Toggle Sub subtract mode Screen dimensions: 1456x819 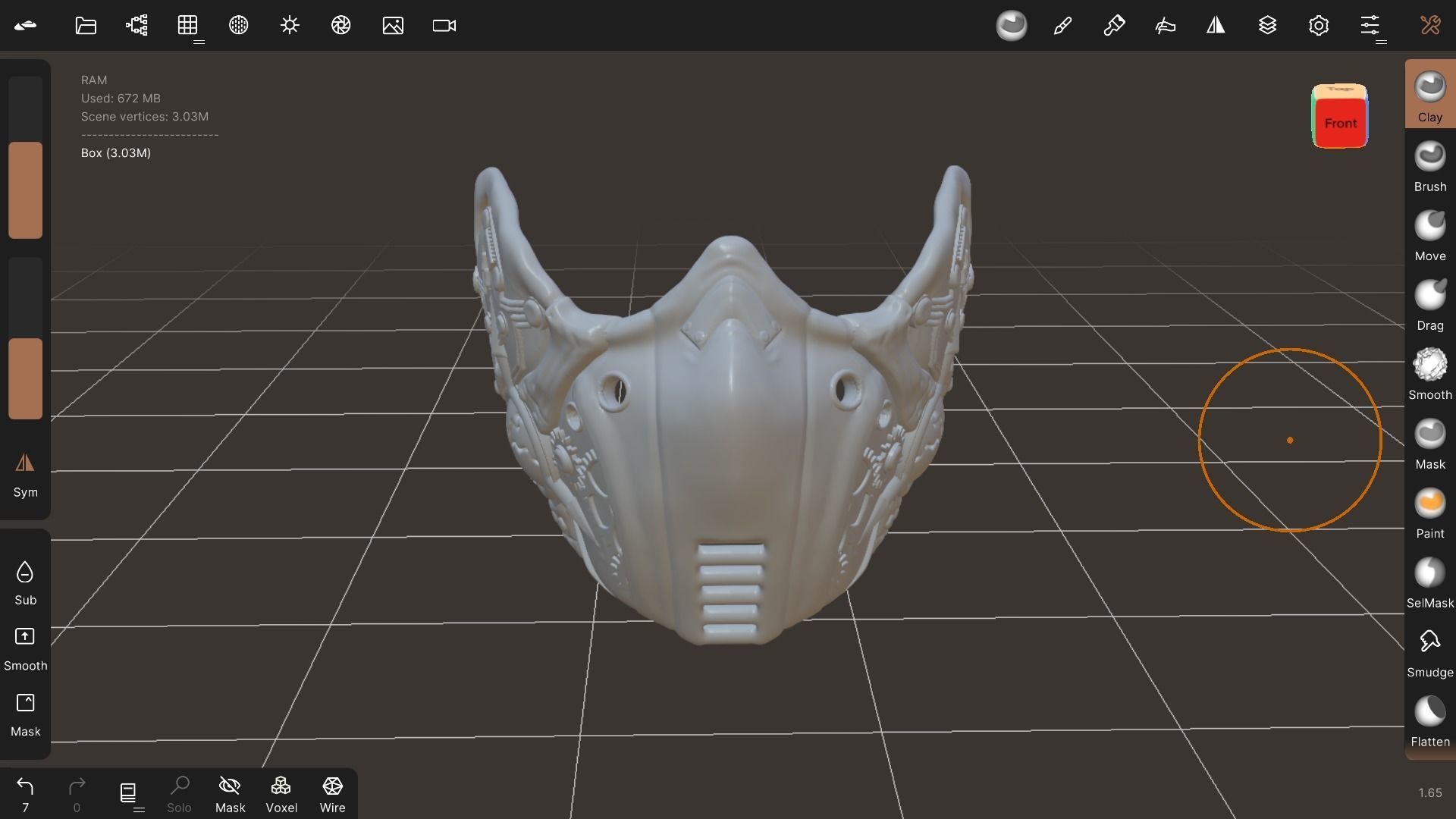[25, 582]
